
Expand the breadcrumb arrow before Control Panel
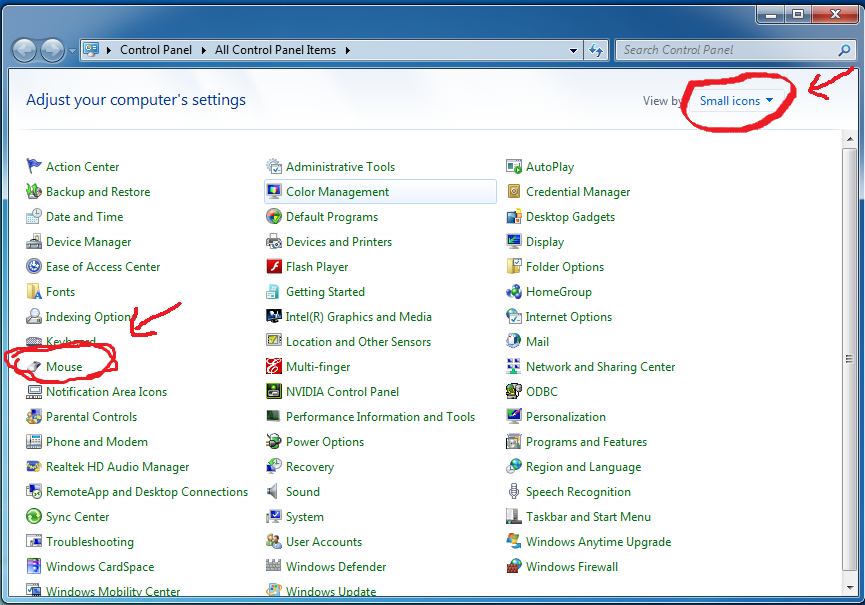pos(109,50)
